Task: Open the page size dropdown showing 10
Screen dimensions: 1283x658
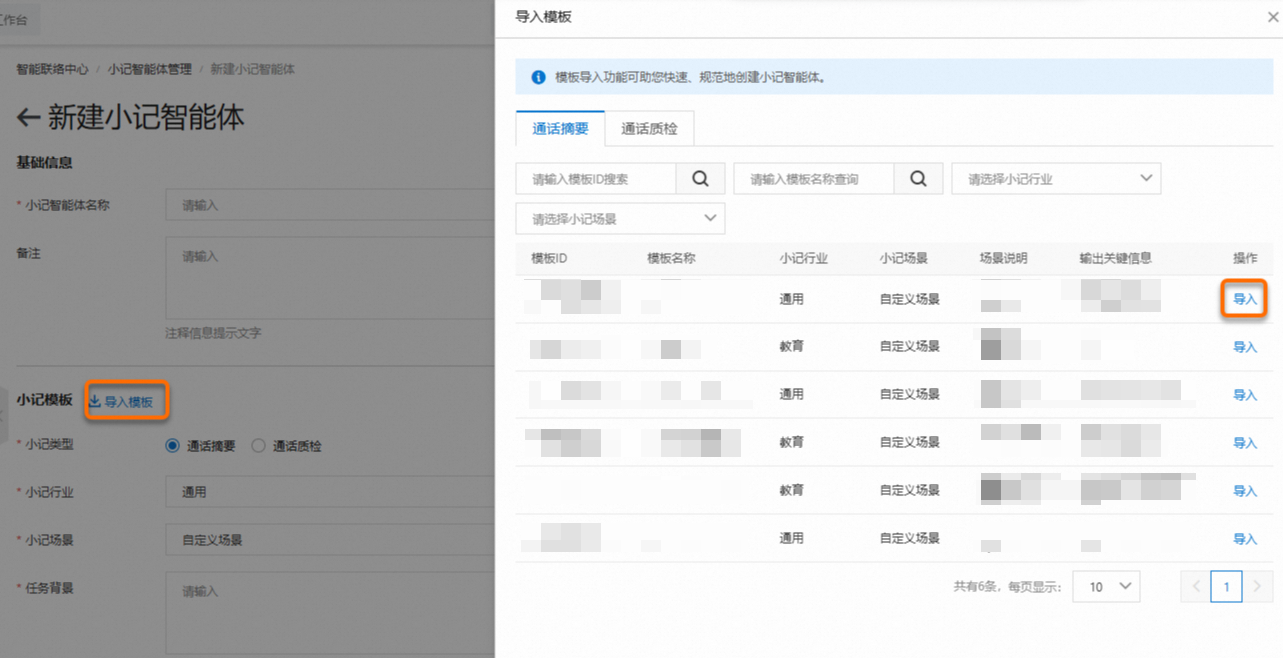Action: [x=1106, y=587]
